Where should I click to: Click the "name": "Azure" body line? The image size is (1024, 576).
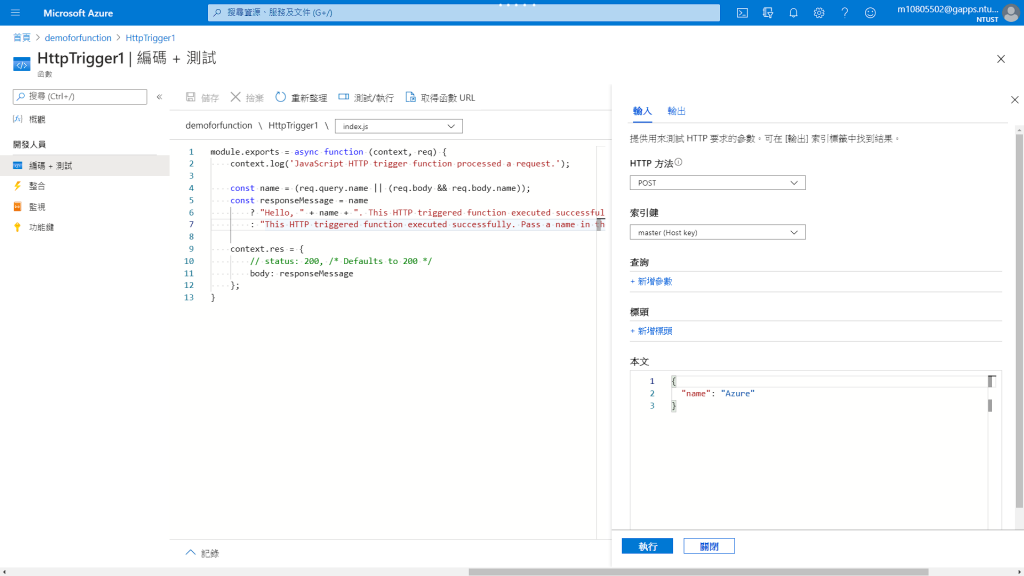pyautogui.click(x=717, y=393)
